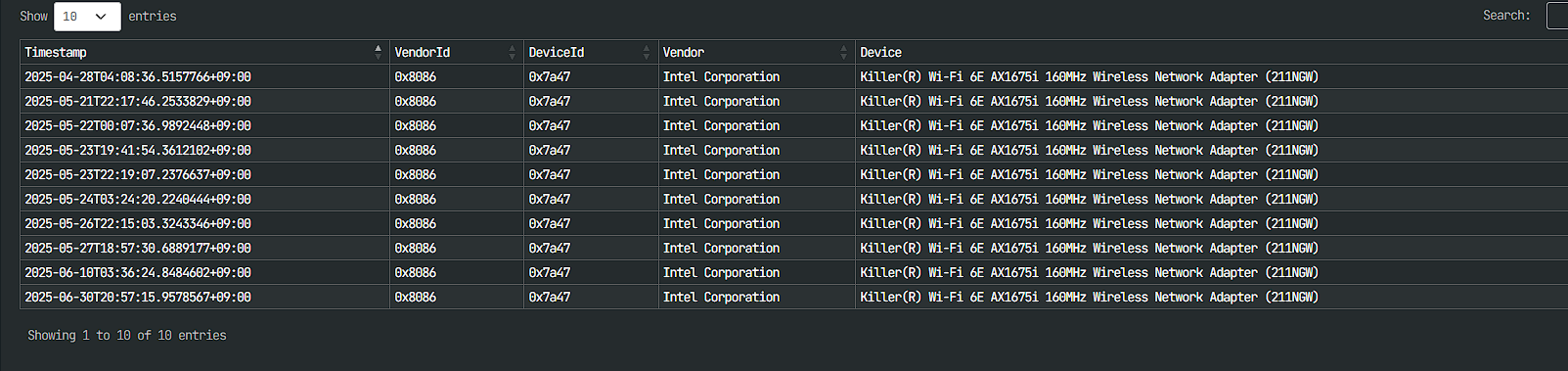This screenshot has height=371, width=1568.
Task: Select timestamp 2025-05-23T19:41:54.3612102+09:00
Action: coord(138,150)
